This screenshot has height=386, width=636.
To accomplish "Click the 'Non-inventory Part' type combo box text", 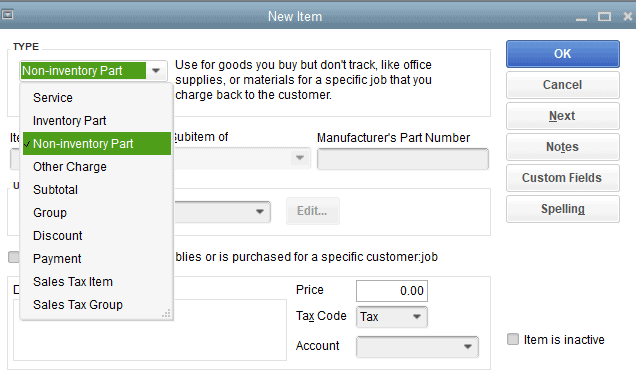I will [83, 71].
